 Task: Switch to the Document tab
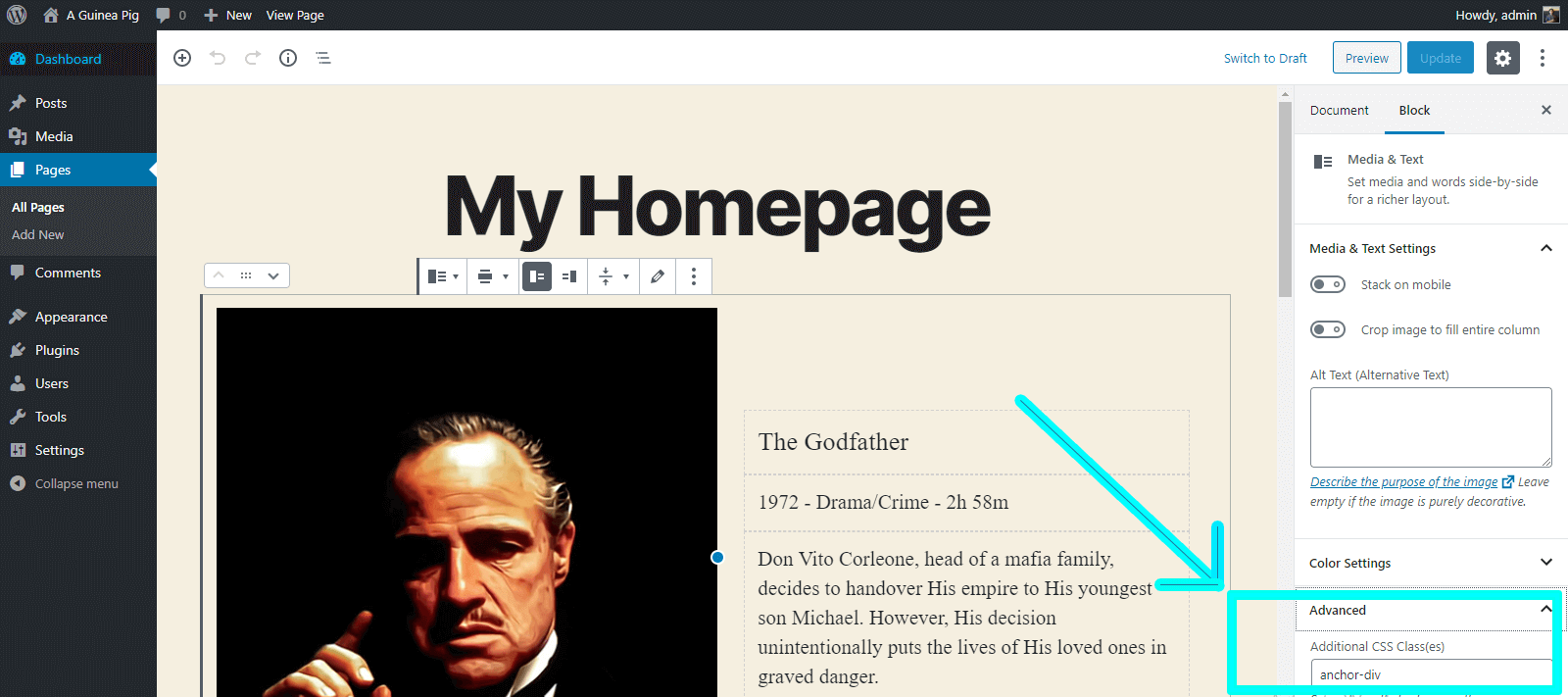[1339, 110]
